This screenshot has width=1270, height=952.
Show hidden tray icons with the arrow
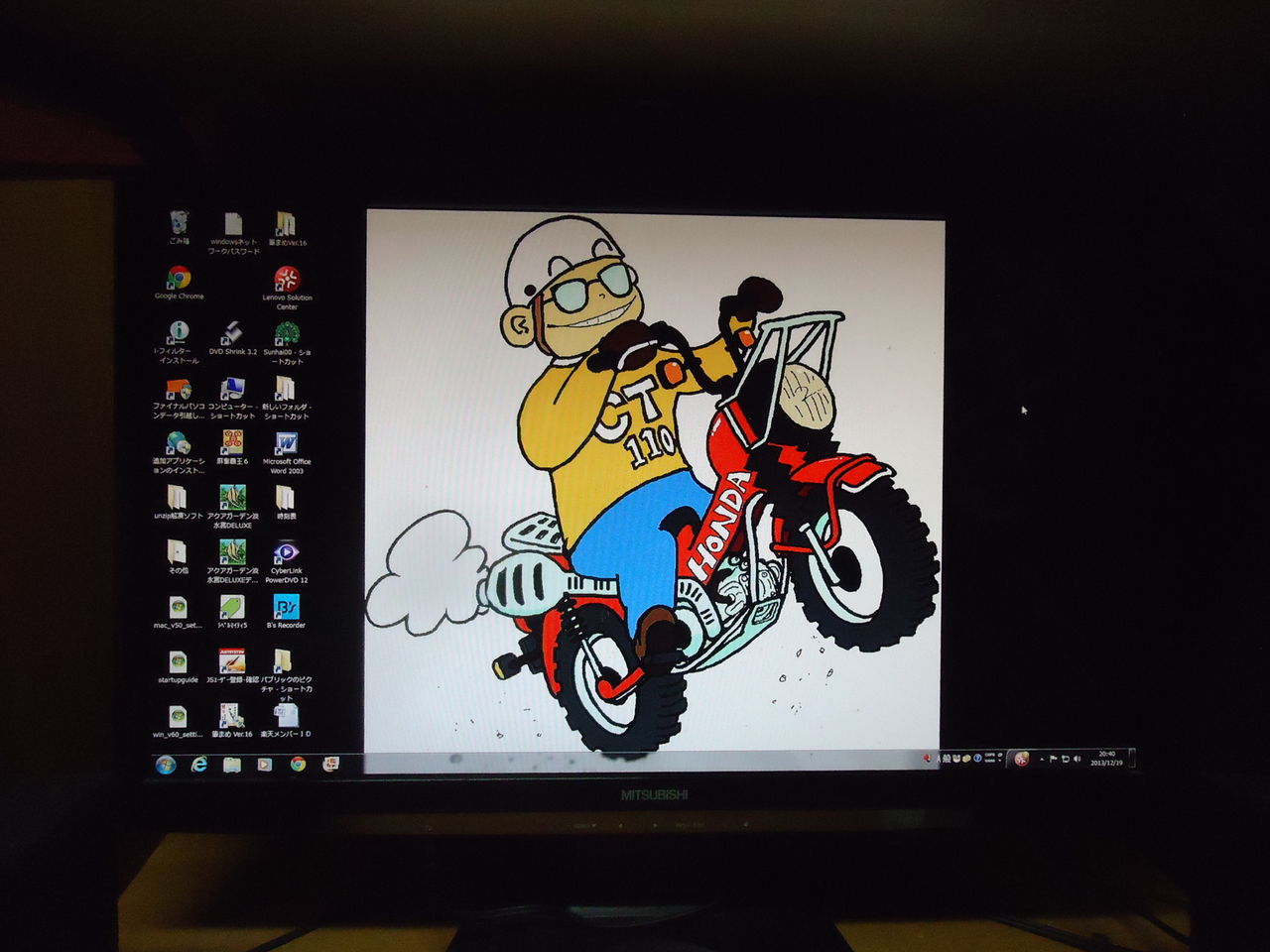[1041, 759]
